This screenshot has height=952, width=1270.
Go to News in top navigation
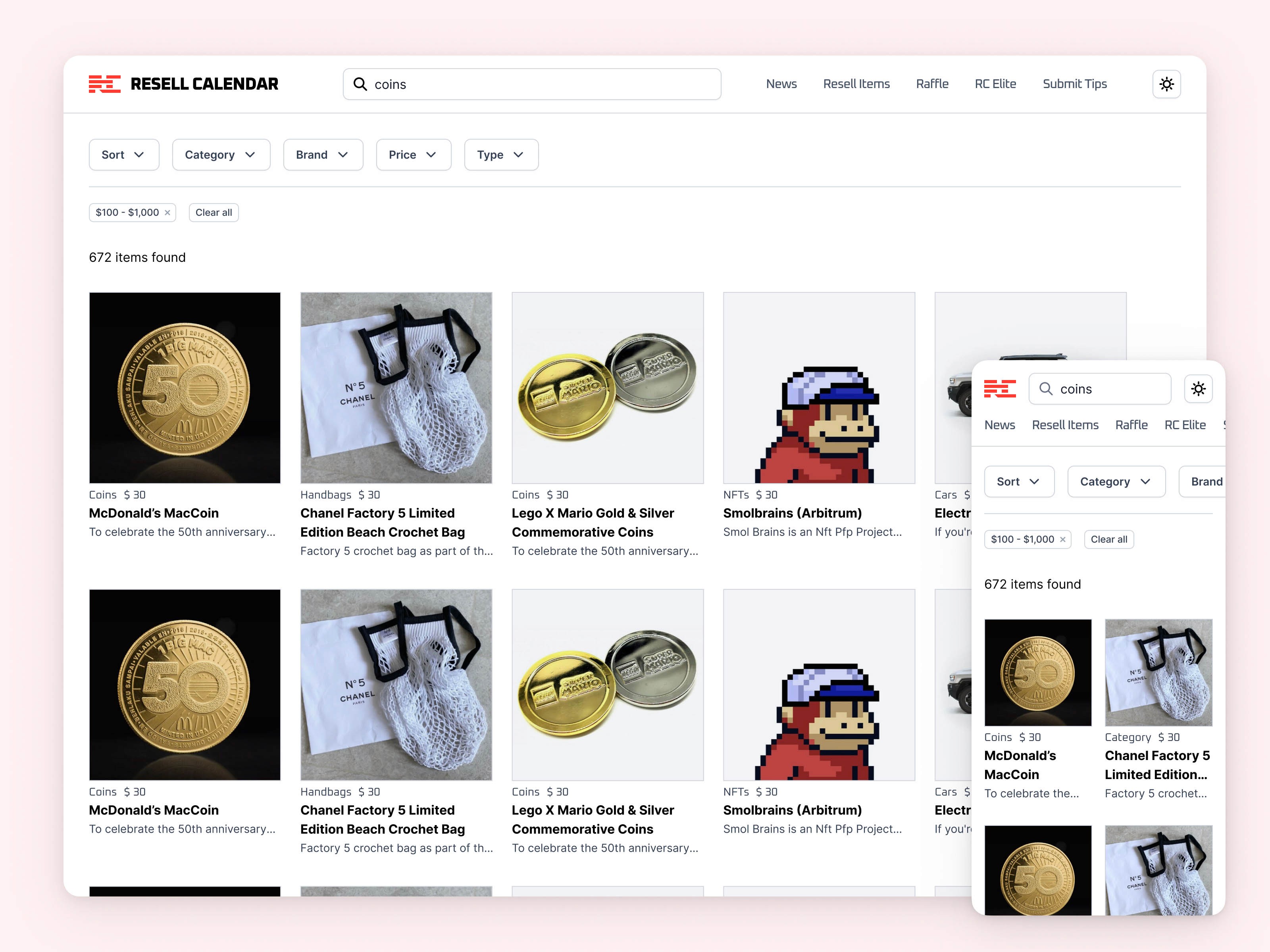(781, 84)
